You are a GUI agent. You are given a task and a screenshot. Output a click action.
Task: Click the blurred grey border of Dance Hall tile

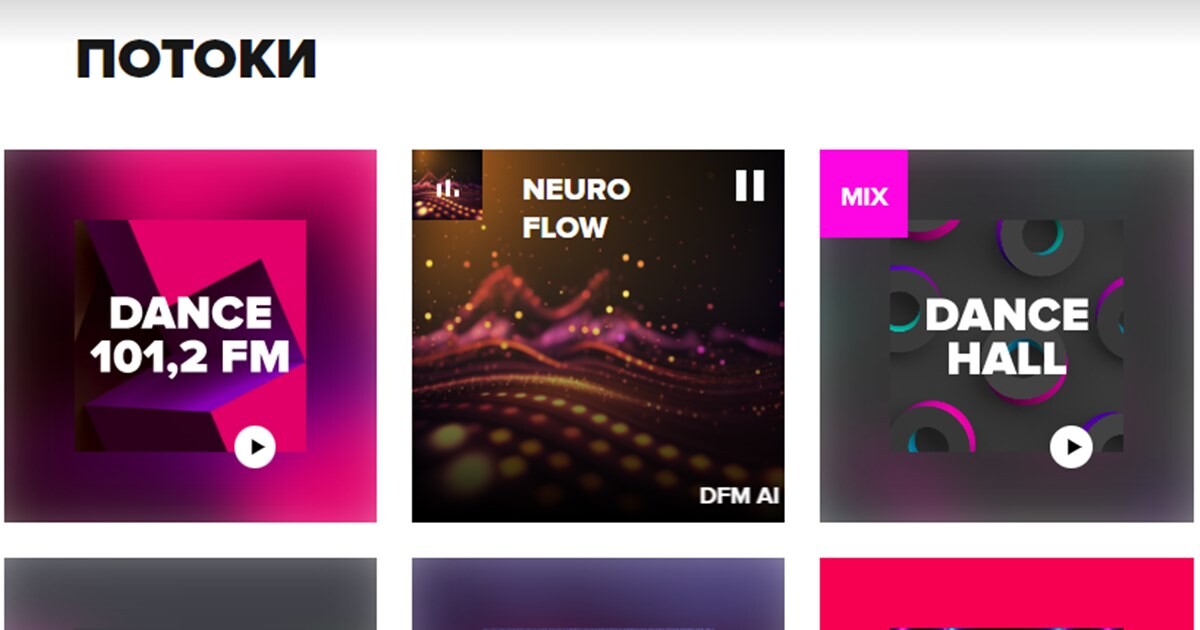(x=1158, y=336)
